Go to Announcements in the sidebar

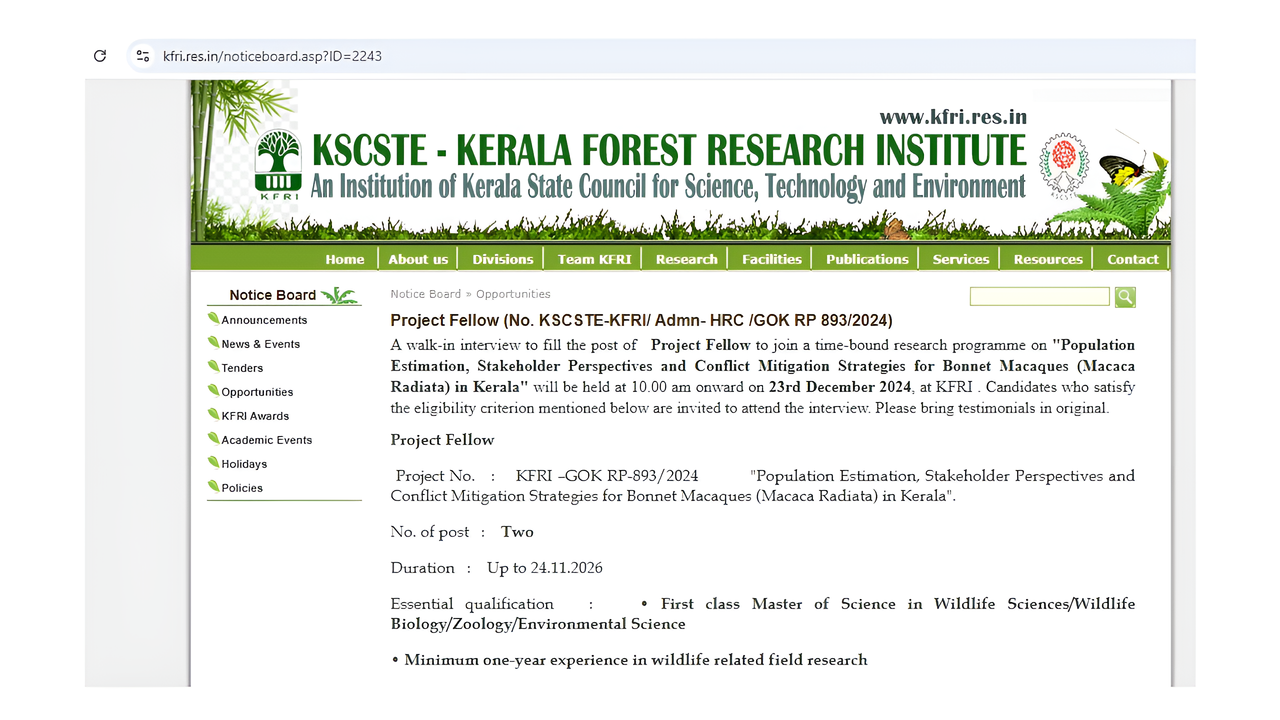pos(264,320)
